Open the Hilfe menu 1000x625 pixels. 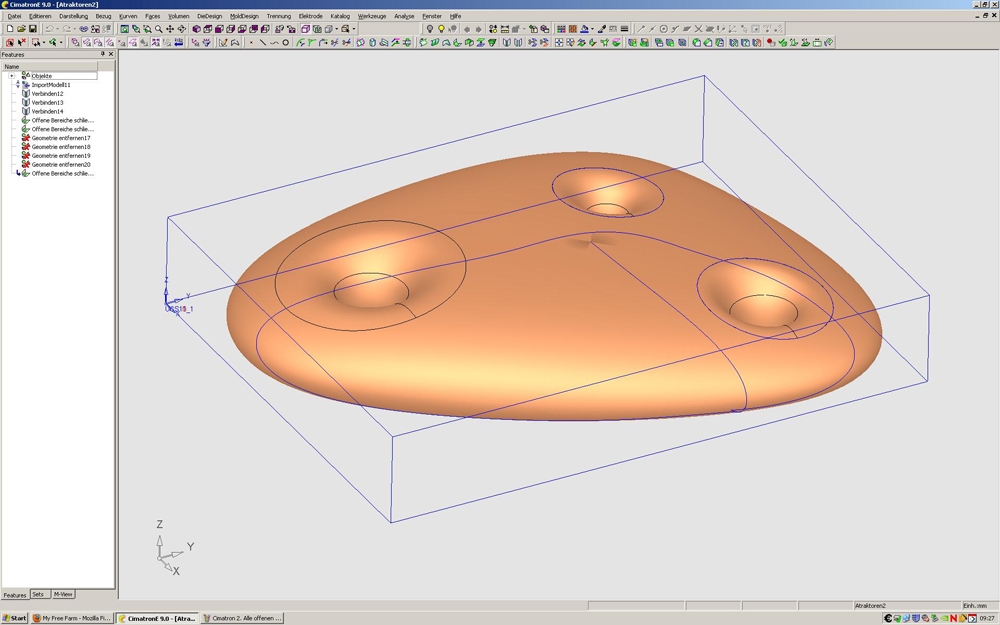pyautogui.click(x=455, y=16)
